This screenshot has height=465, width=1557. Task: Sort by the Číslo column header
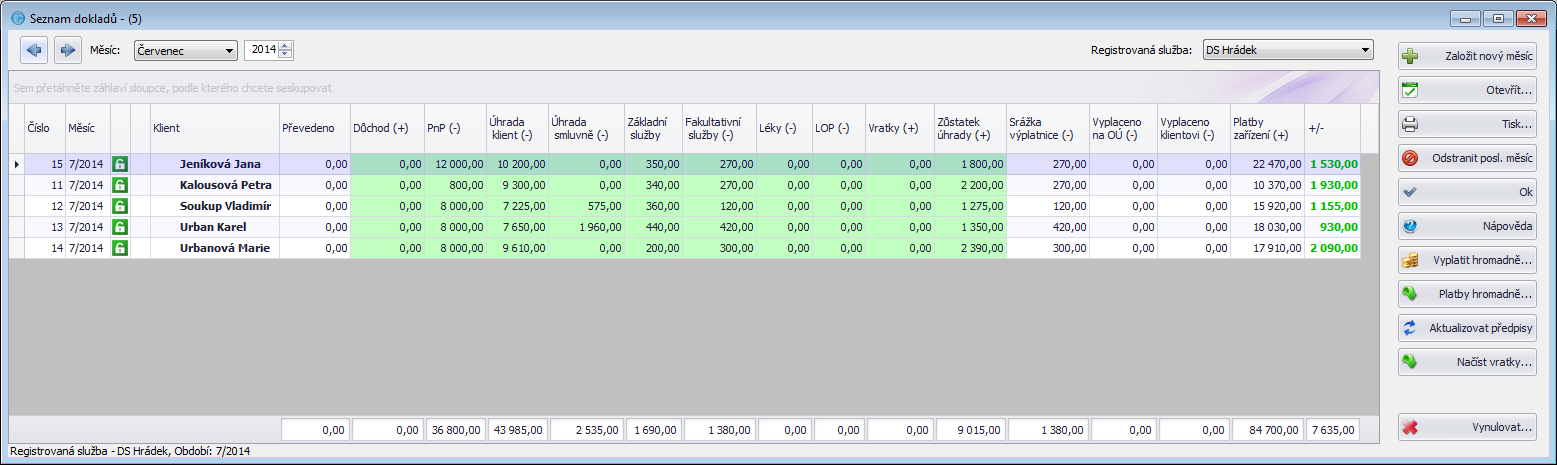44,128
